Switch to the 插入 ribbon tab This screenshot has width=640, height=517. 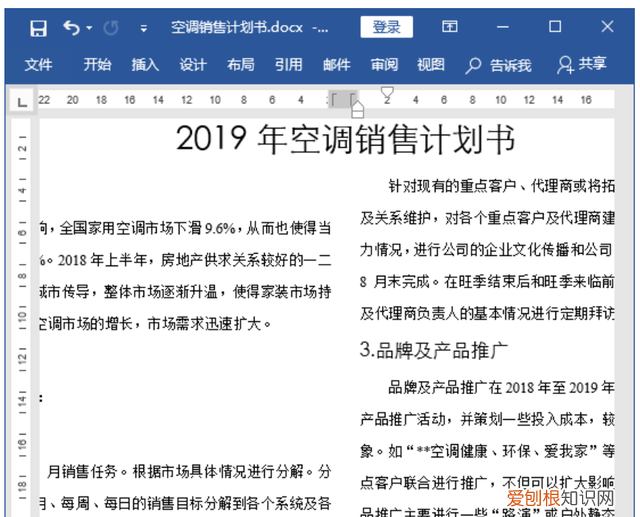[145, 64]
